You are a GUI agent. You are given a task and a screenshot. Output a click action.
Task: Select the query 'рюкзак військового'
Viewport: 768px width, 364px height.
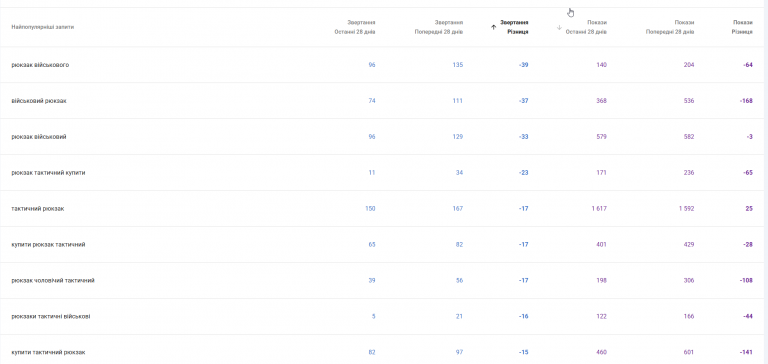point(40,65)
